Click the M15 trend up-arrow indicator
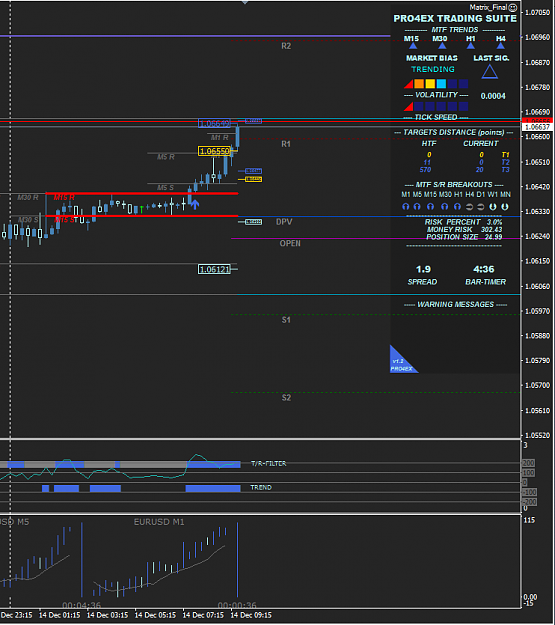The width and height of the screenshot is (555, 625). 413,46
